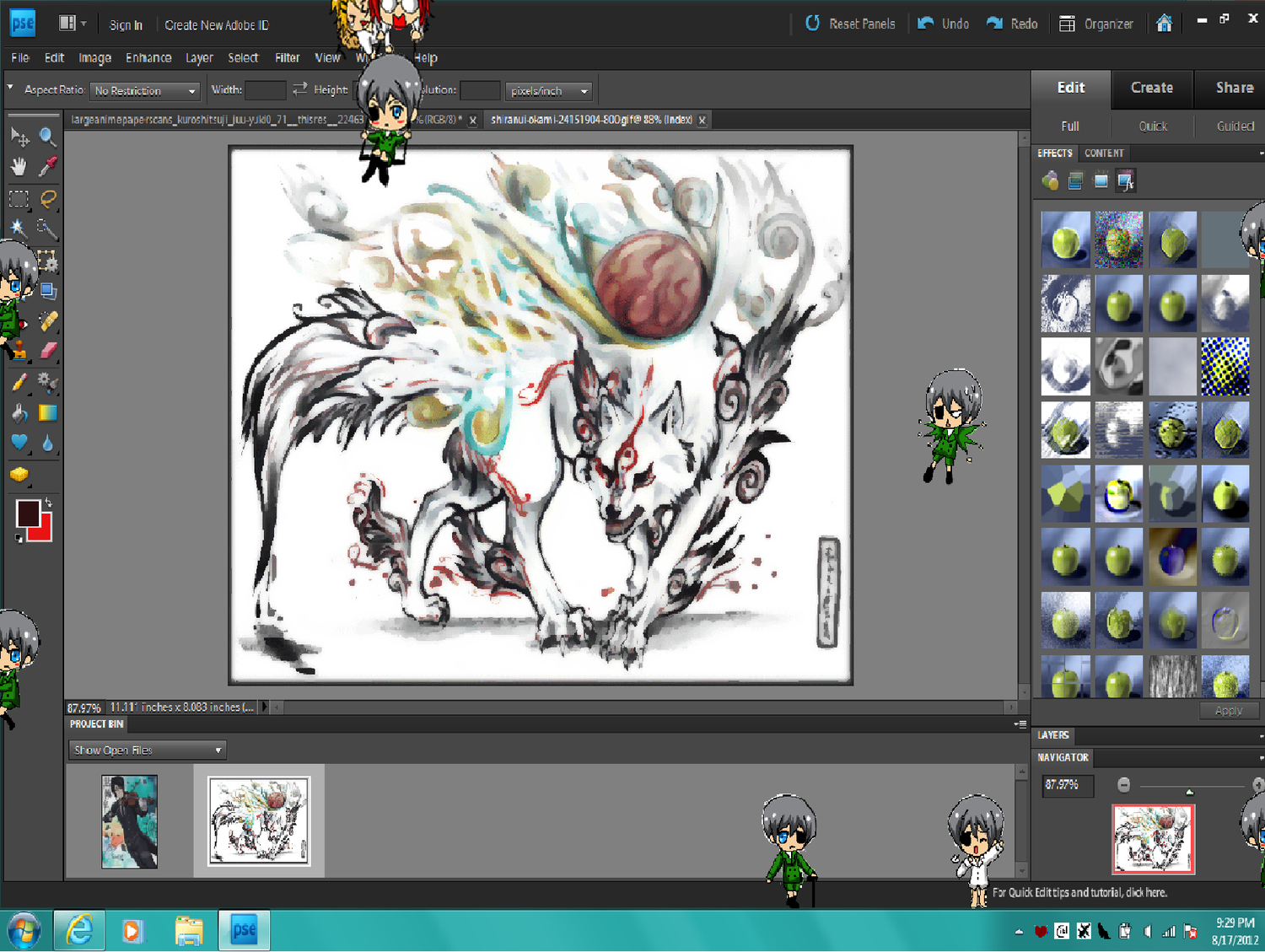Select the Gradient tool
The width and height of the screenshot is (1265, 952).
(x=48, y=412)
